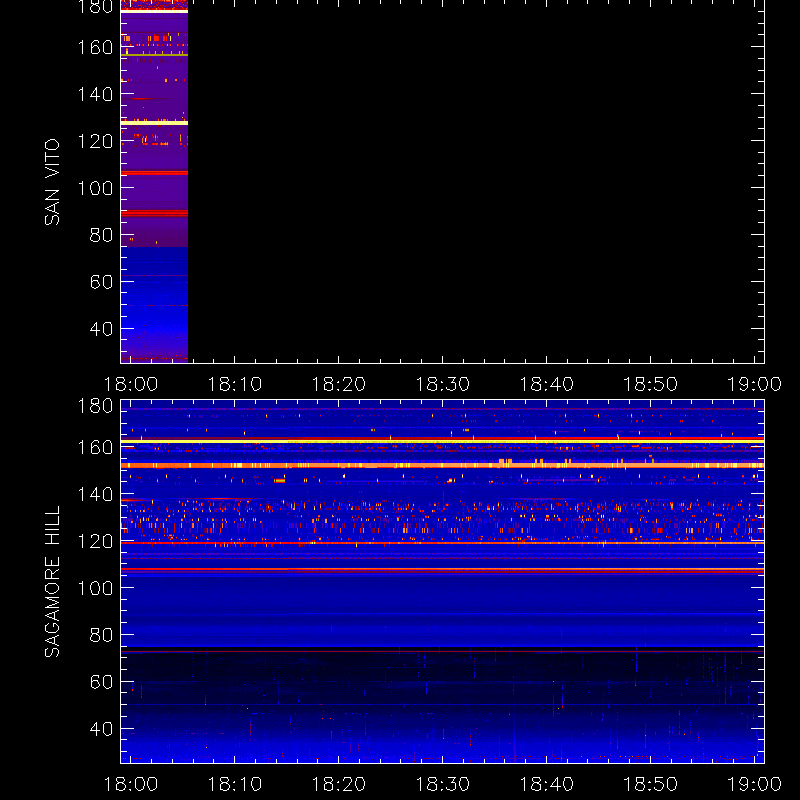800x800 pixels.
Task: Select the 120 label on Sagamore Hill axis
Action: click(x=95, y=541)
